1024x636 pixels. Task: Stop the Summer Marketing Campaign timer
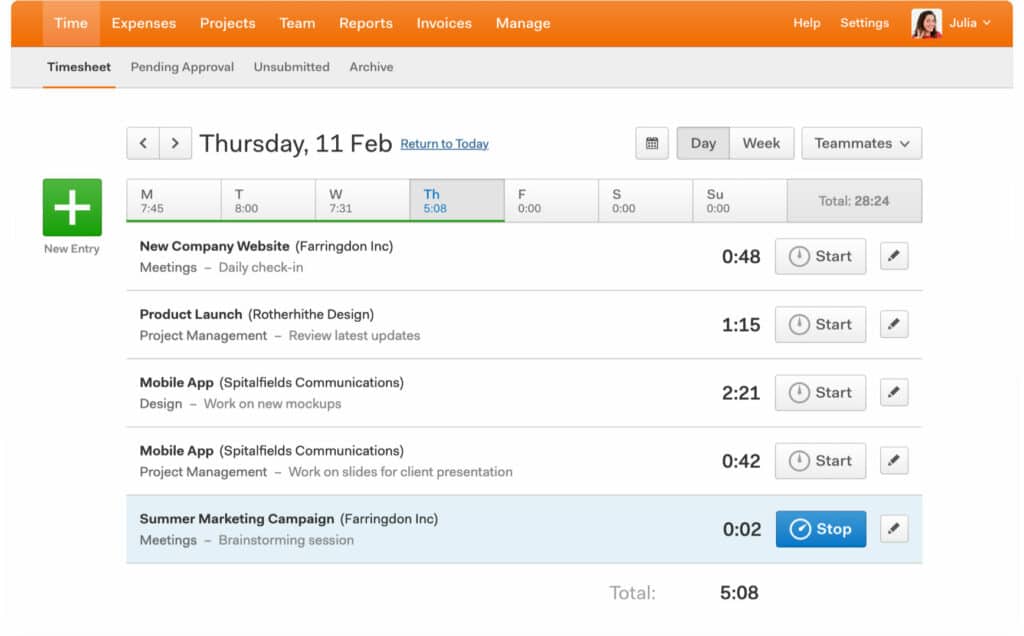click(821, 529)
